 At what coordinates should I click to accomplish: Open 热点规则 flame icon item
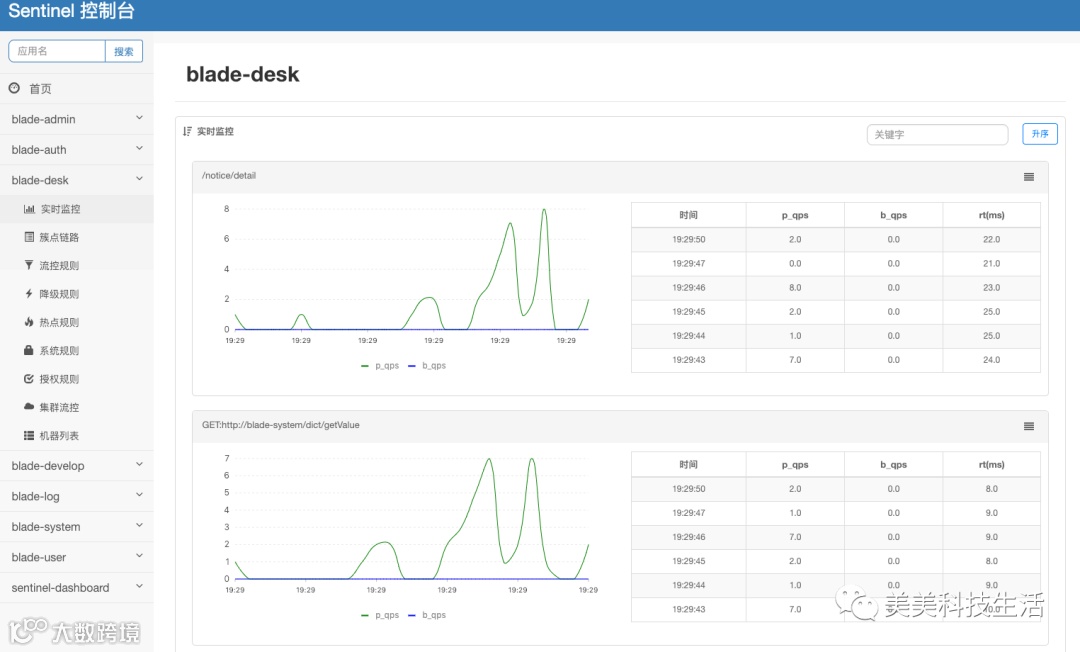76,322
